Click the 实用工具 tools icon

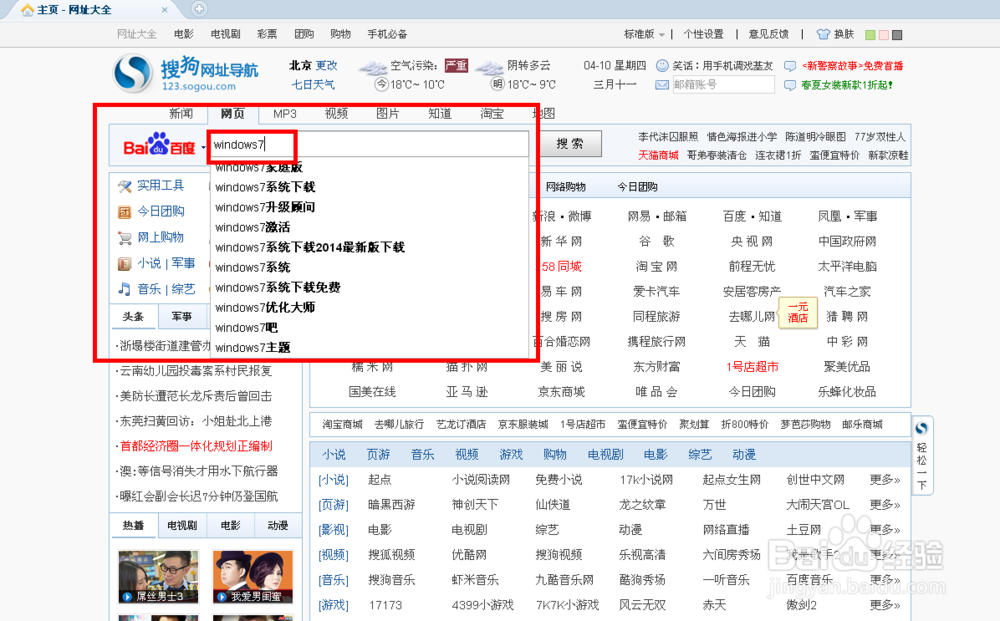pyautogui.click(x=125, y=186)
